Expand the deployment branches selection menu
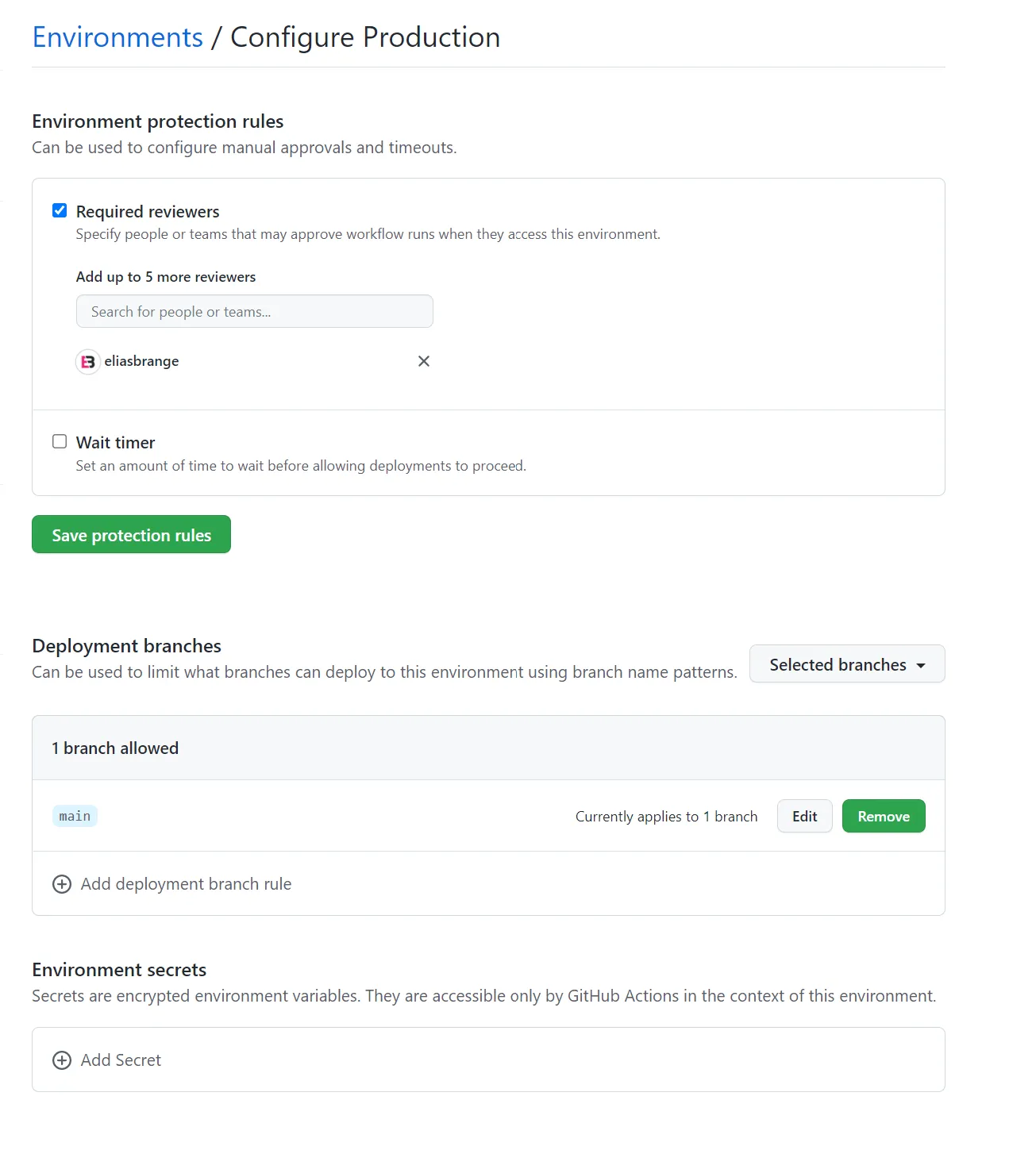The image size is (1036, 1150). point(845,664)
